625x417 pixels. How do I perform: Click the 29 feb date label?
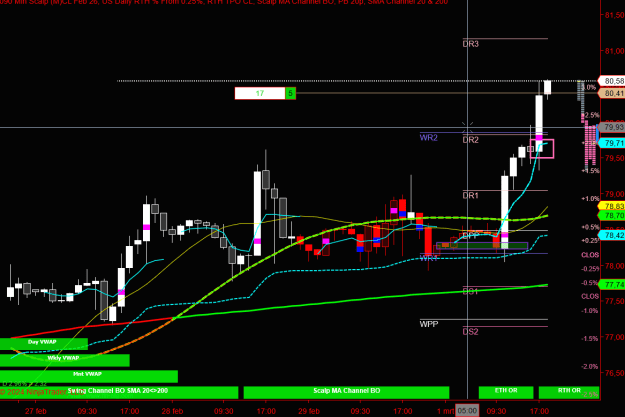pyautogui.click(x=309, y=411)
